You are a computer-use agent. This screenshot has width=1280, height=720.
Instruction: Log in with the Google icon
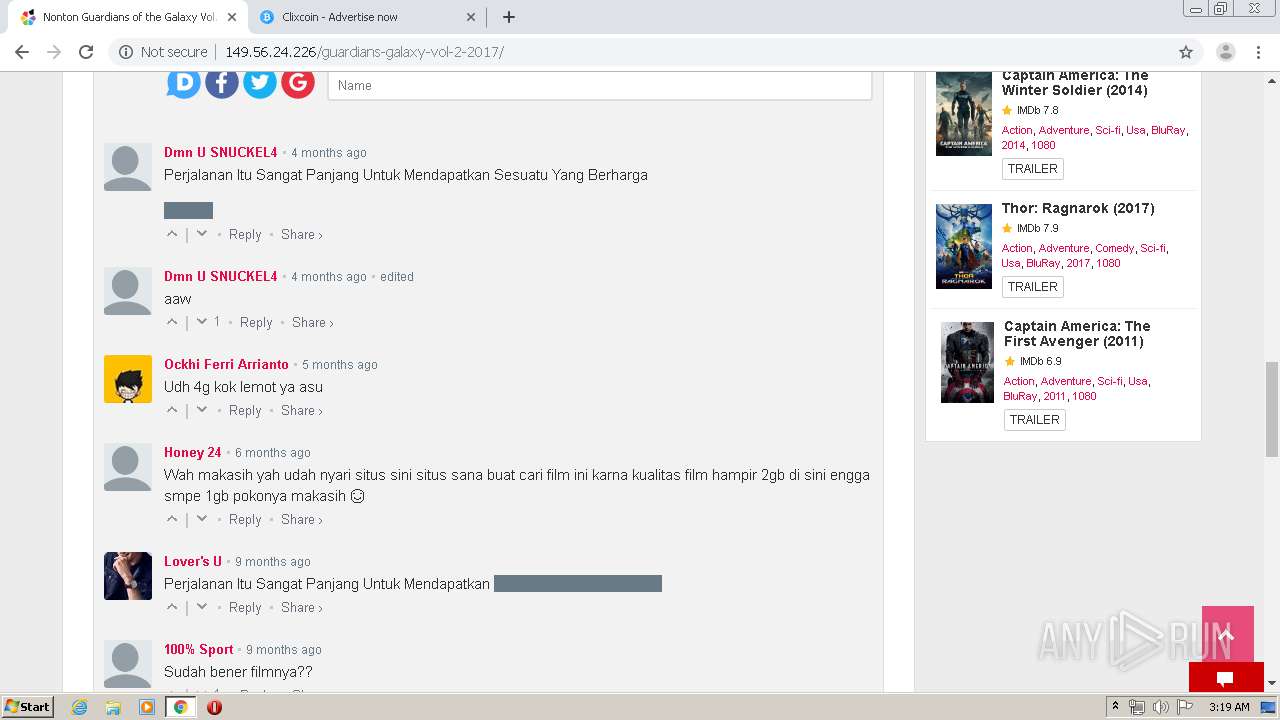(x=298, y=82)
